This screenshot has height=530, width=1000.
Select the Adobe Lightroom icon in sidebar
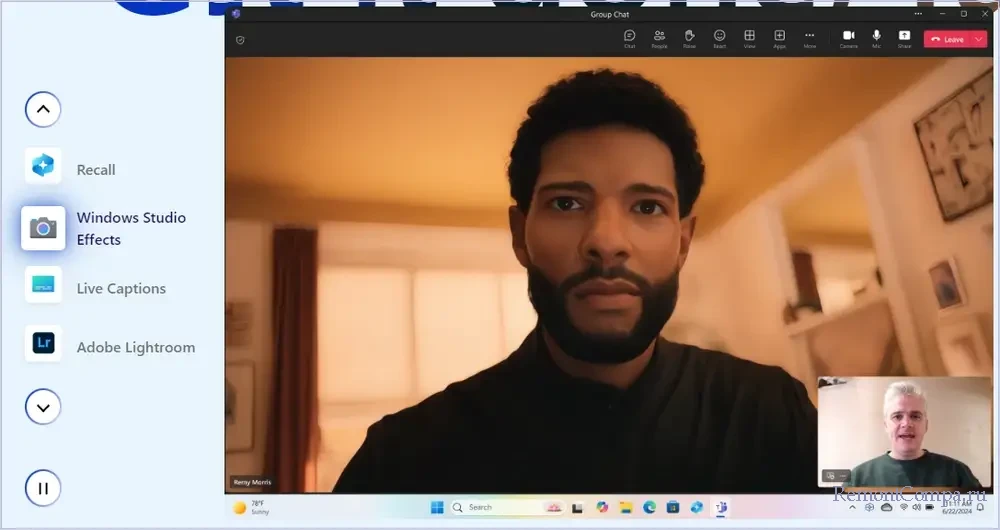click(x=43, y=343)
